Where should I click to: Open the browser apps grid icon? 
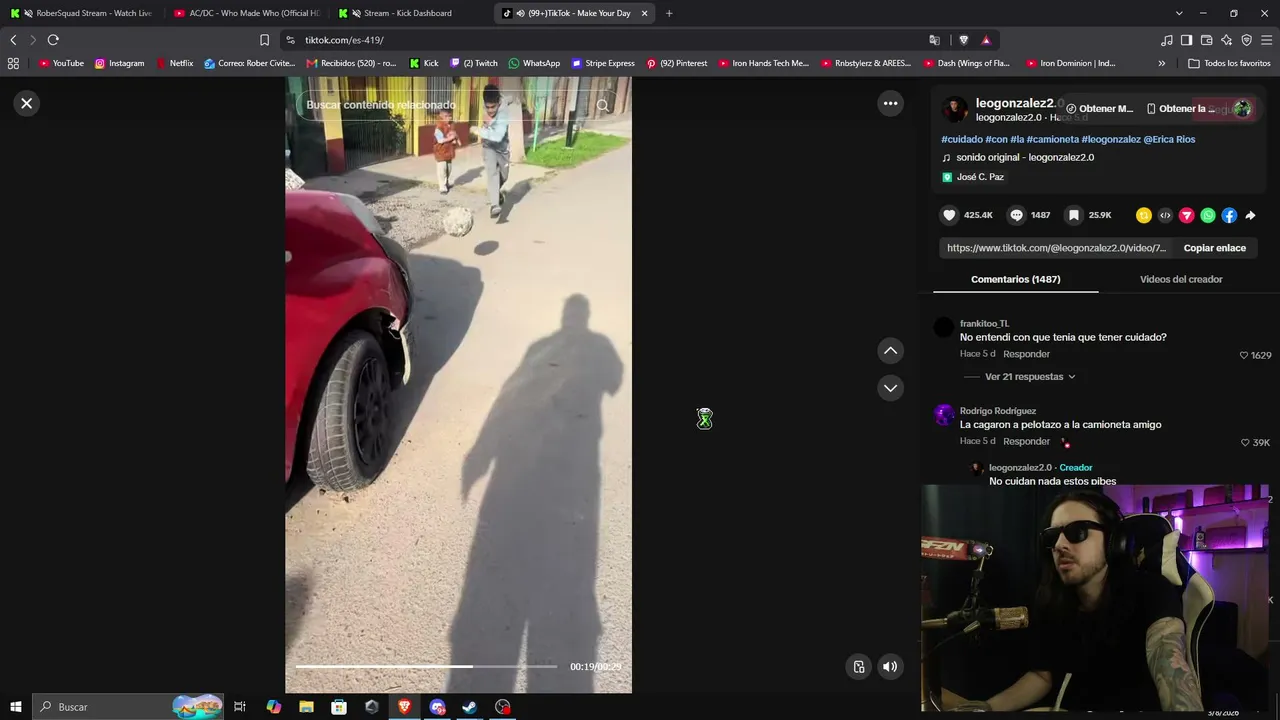13,63
